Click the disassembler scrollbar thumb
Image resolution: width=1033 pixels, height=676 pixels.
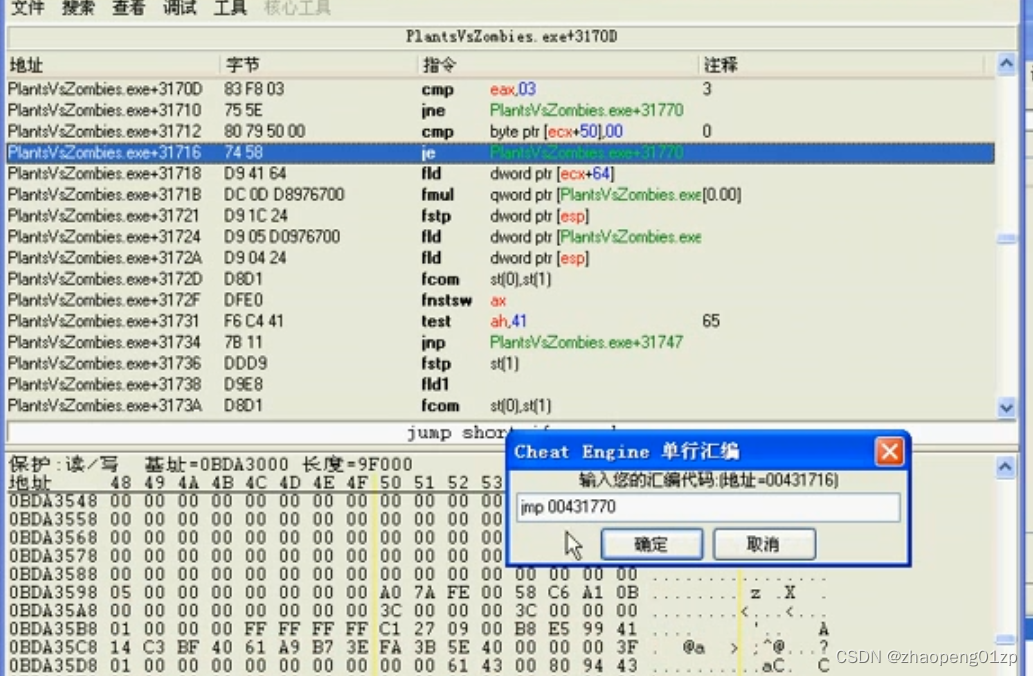[1006, 239]
